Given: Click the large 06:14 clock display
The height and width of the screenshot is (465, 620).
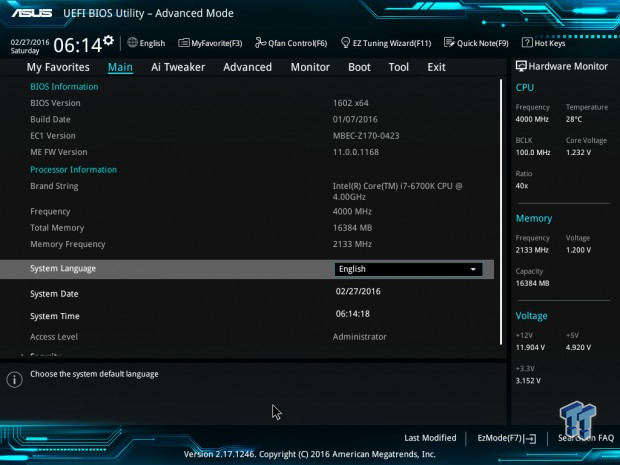Looking at the screenshot, I should click(x=78, y=45).
